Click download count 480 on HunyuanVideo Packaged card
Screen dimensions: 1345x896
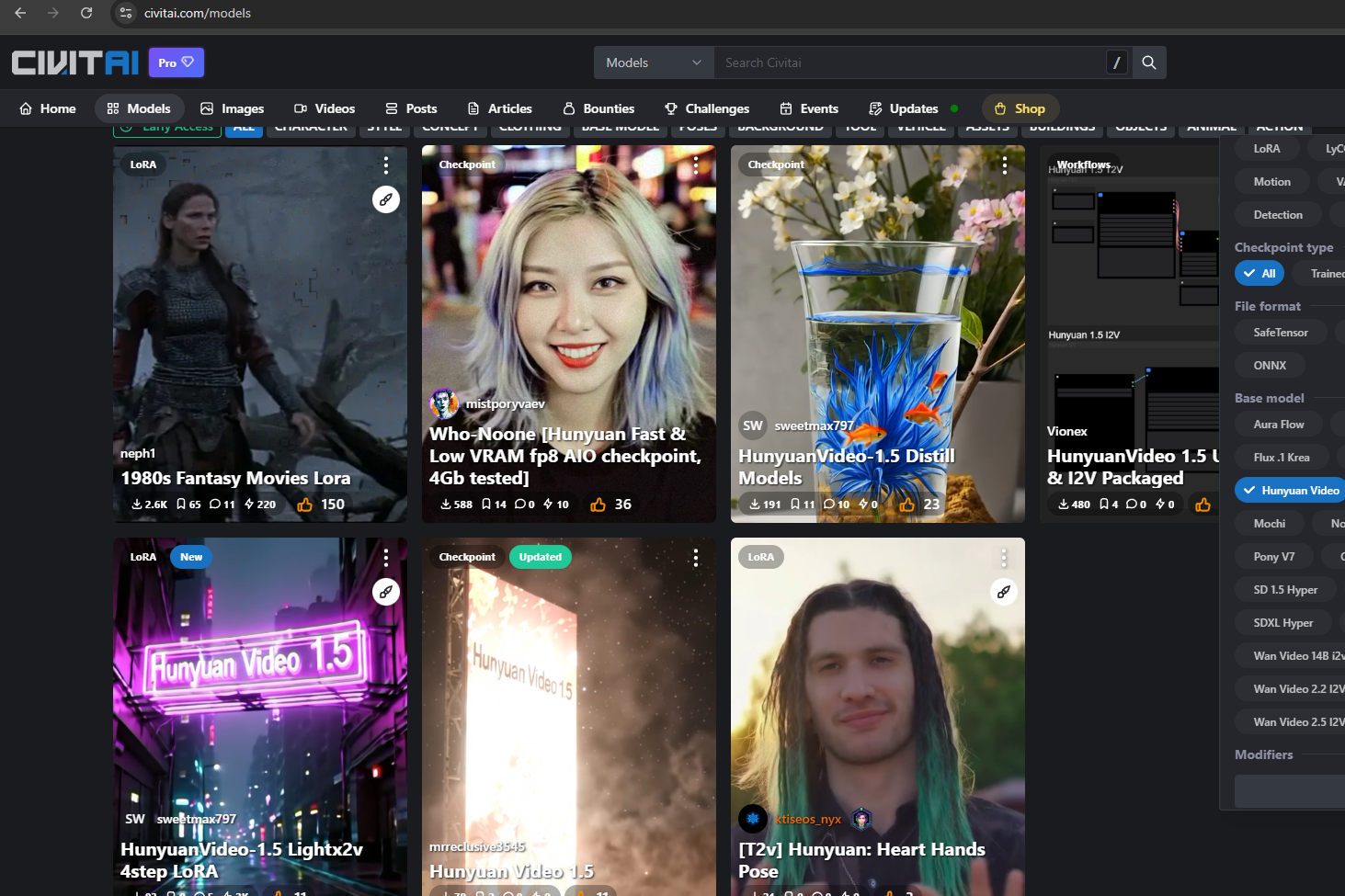1074,505
